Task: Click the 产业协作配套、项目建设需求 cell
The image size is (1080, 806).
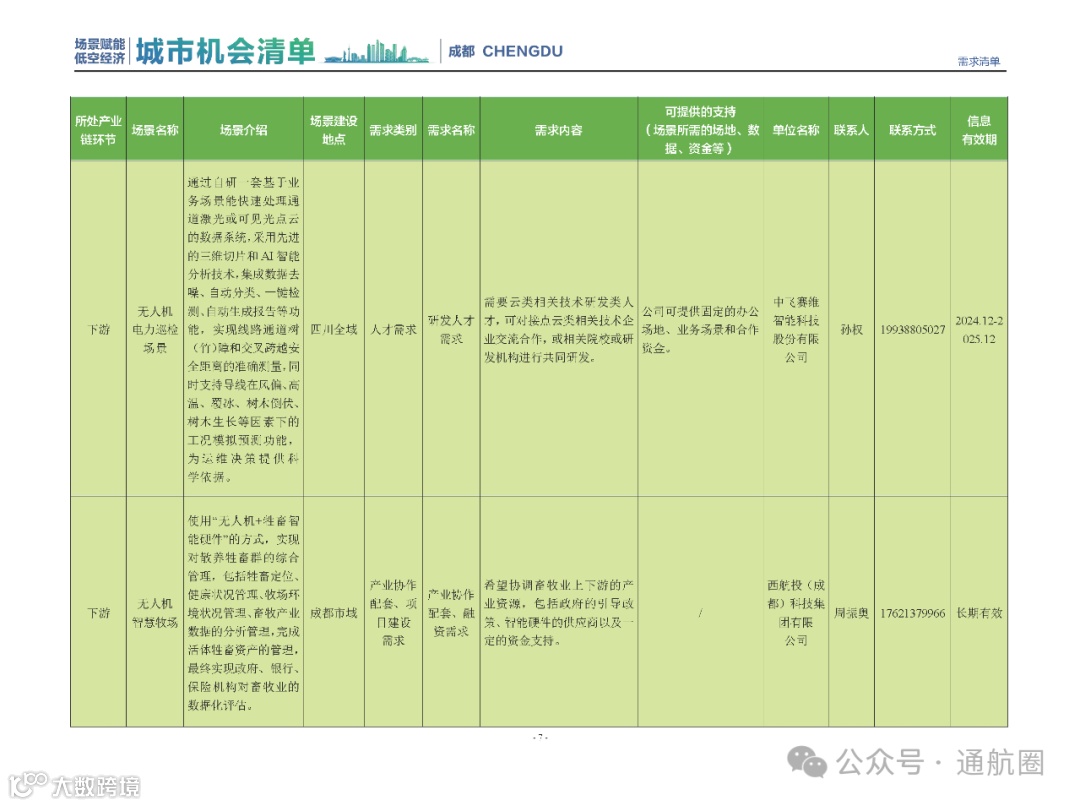Action: 393,613
